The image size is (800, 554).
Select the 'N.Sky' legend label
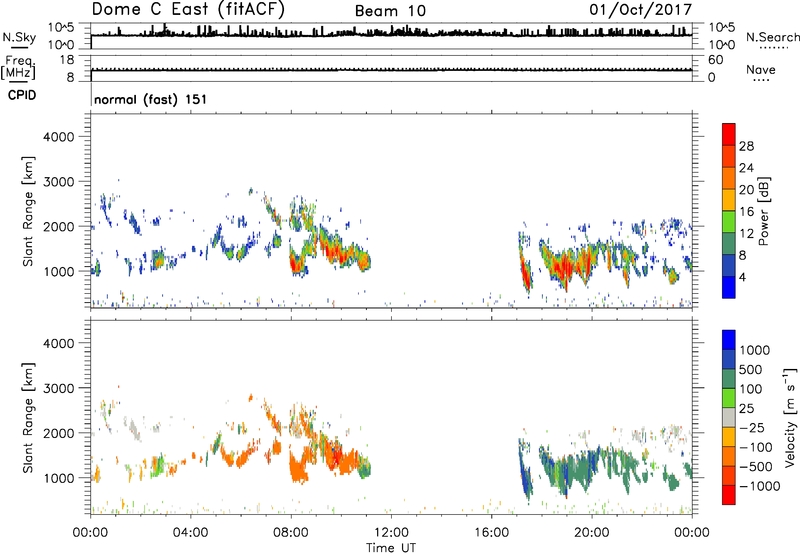pos(19,37)
